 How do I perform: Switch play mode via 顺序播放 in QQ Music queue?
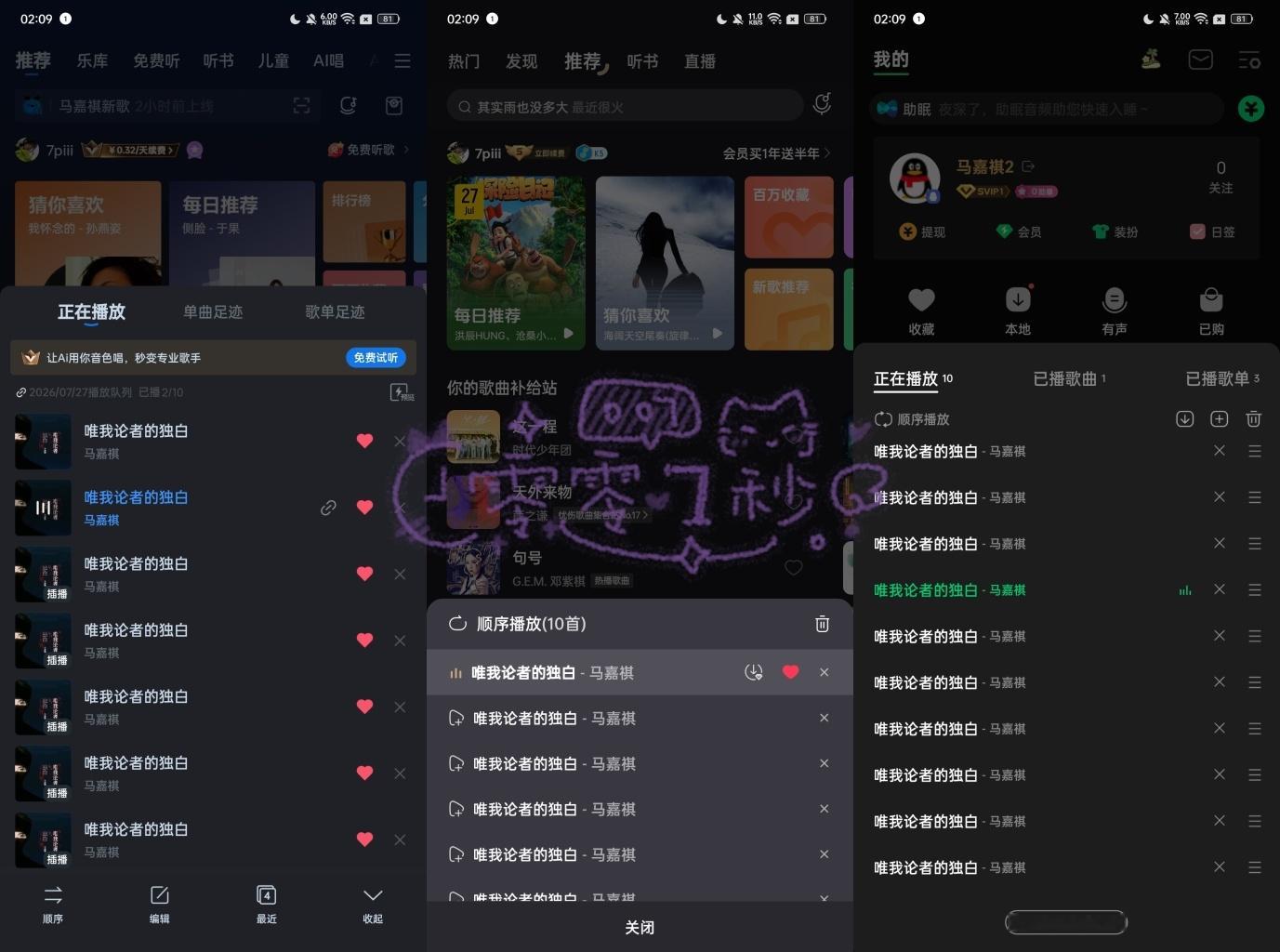(912, 419)
